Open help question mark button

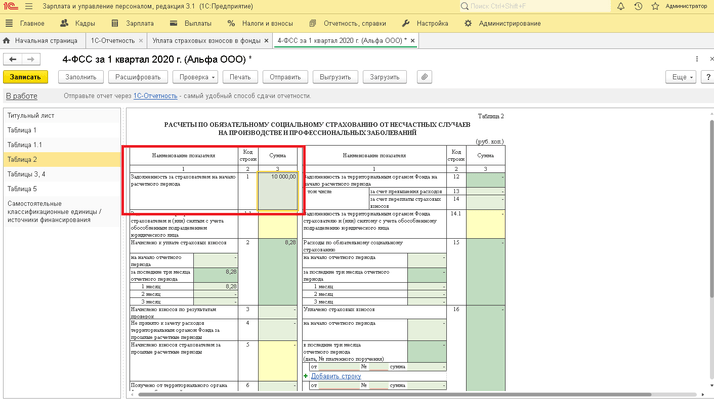(708, 77)
